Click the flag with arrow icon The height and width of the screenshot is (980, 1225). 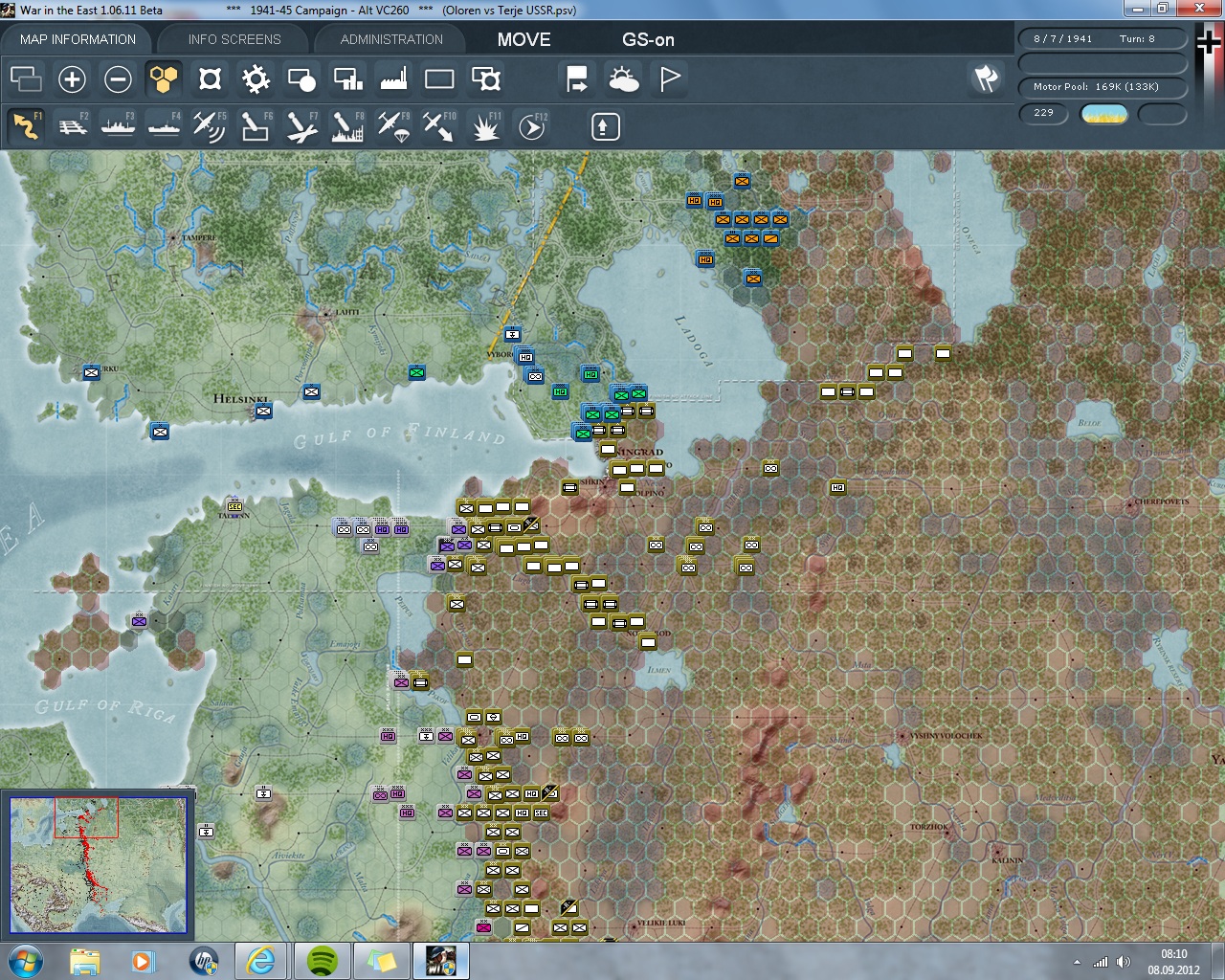pyautogui.click(x=577, y=78)
